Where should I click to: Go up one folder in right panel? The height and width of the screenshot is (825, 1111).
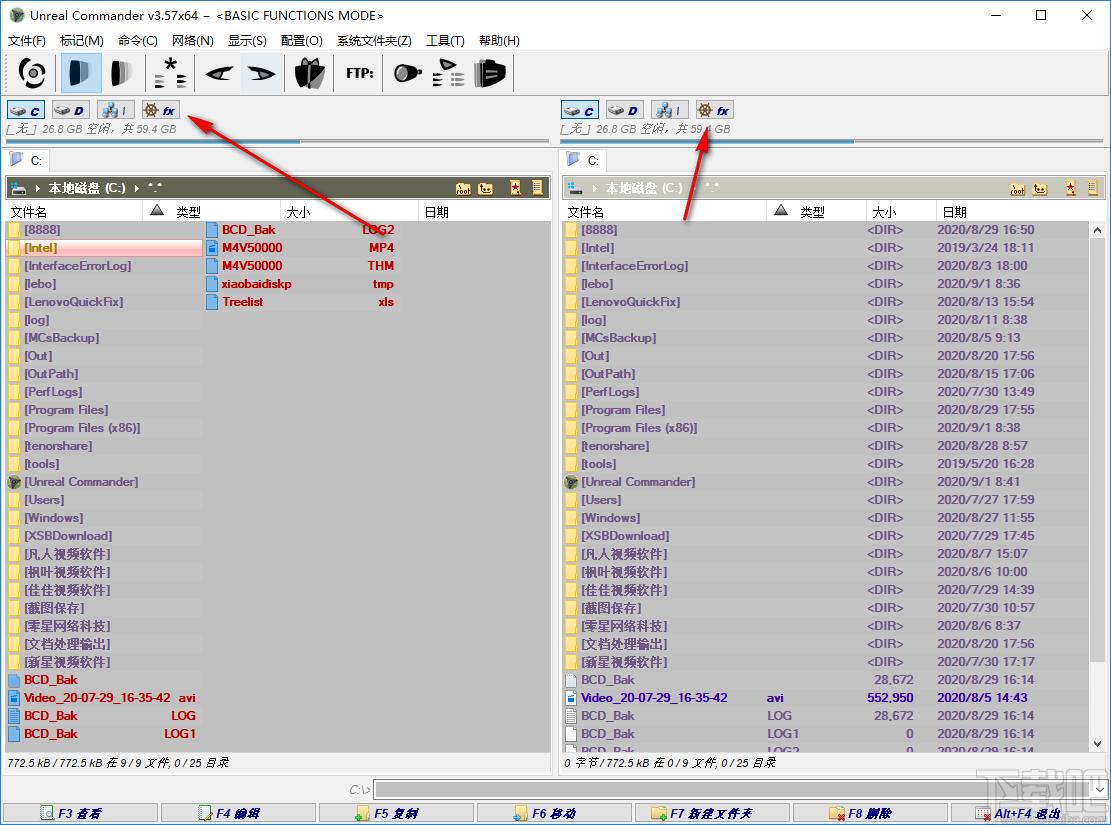[x=1040, y=189]
